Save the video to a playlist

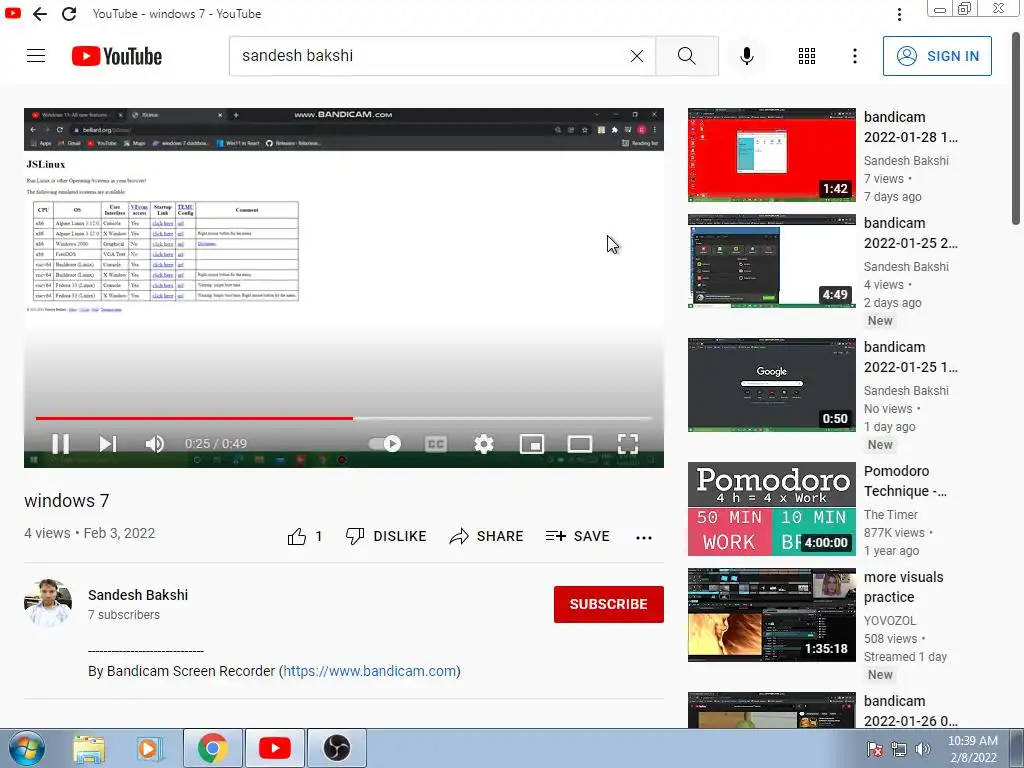click(577, 536)
